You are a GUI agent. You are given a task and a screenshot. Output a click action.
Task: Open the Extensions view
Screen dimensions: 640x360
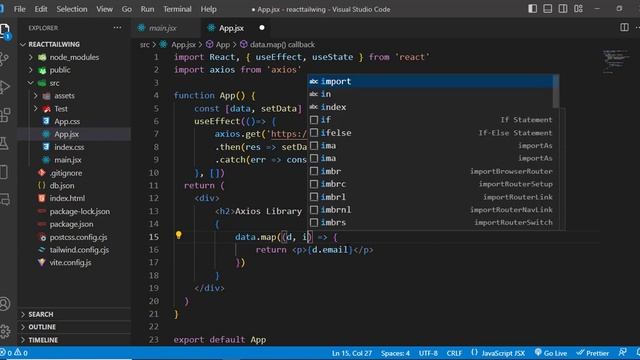[4, 115]
